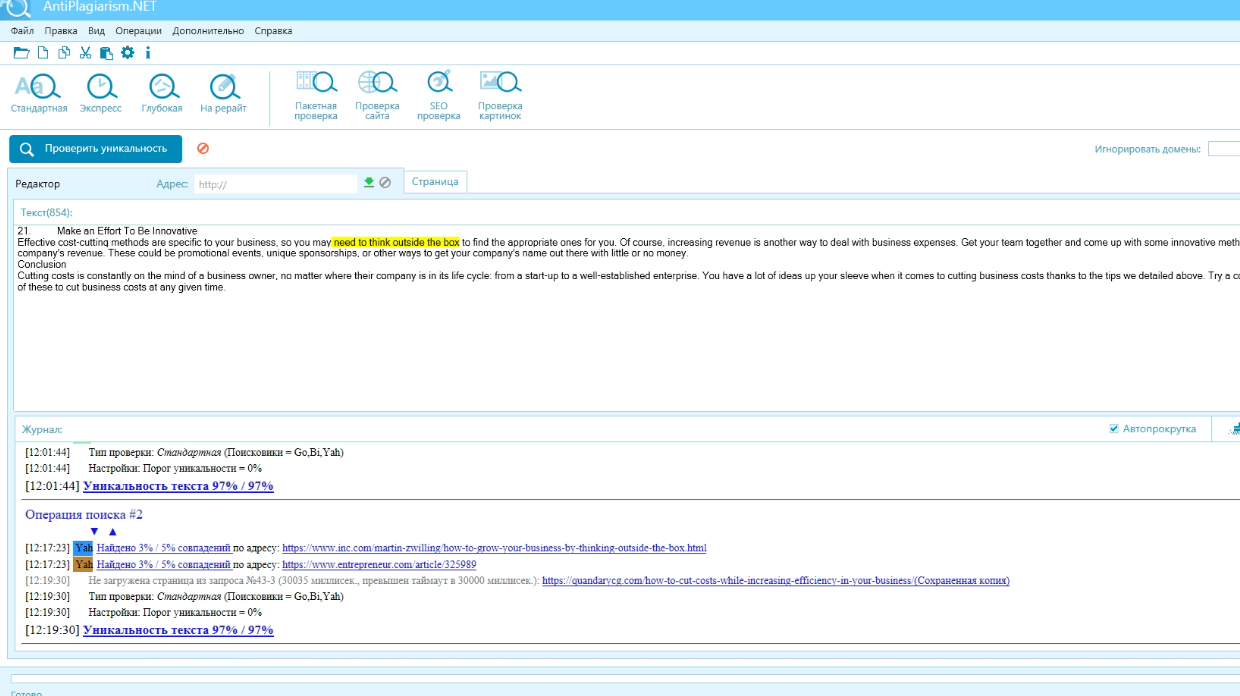The width and height of the screenshot is (1240, 696).
Task: Open the quandarycg.com saved copy link
Action: 775,580
